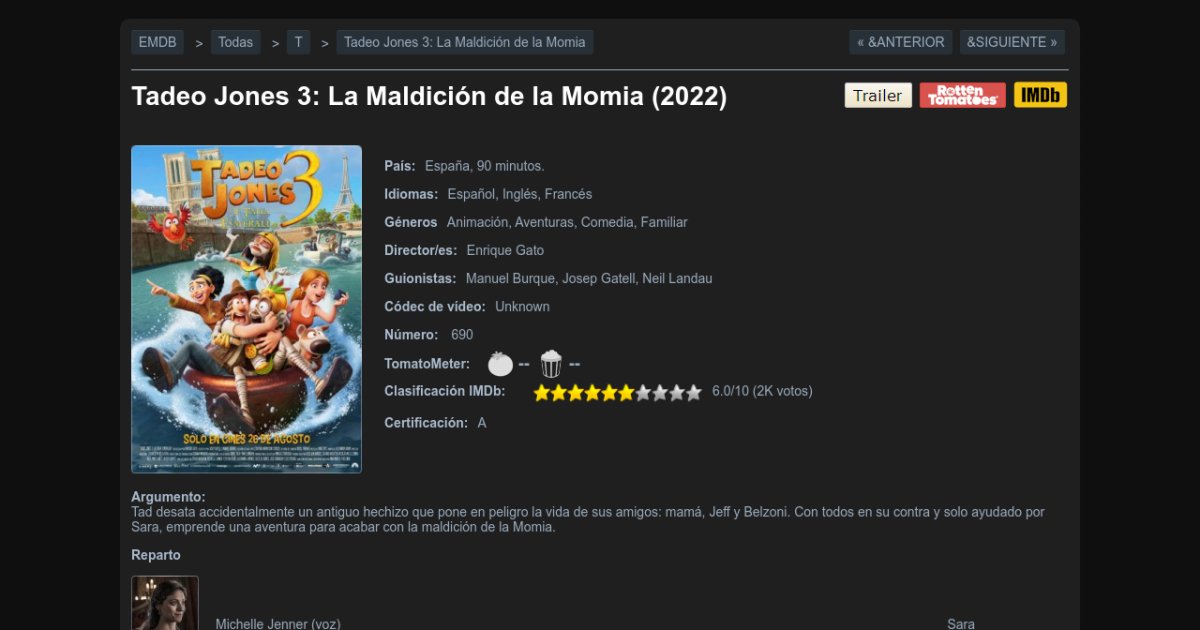Click the 6.0/10 (2K votos) rating text
Viewport: 1200px width, 630px height.
(762, 391)
